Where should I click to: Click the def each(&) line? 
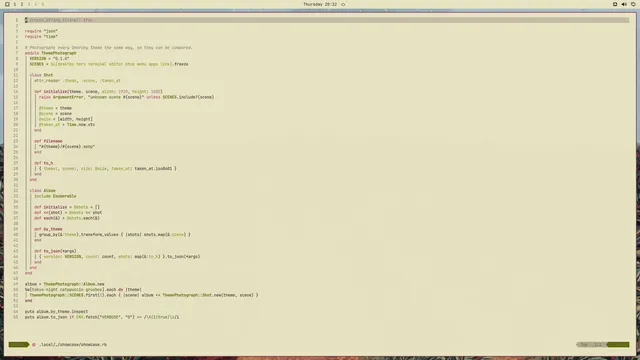pyautogui.click(x=67, y=218)
